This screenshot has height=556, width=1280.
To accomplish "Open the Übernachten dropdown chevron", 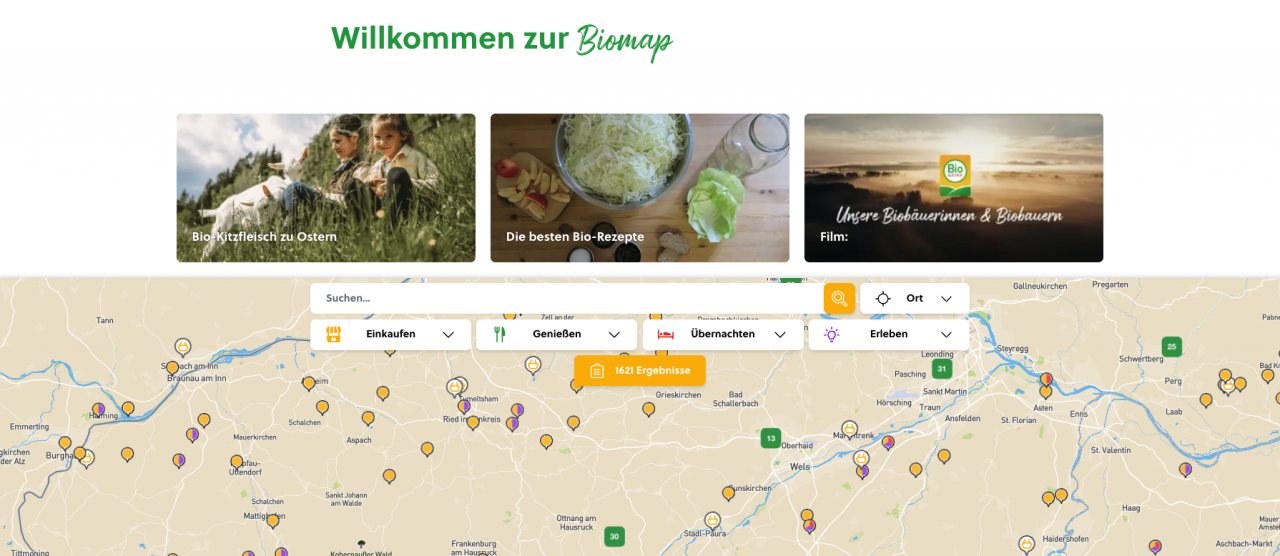I will coord(780,335).
